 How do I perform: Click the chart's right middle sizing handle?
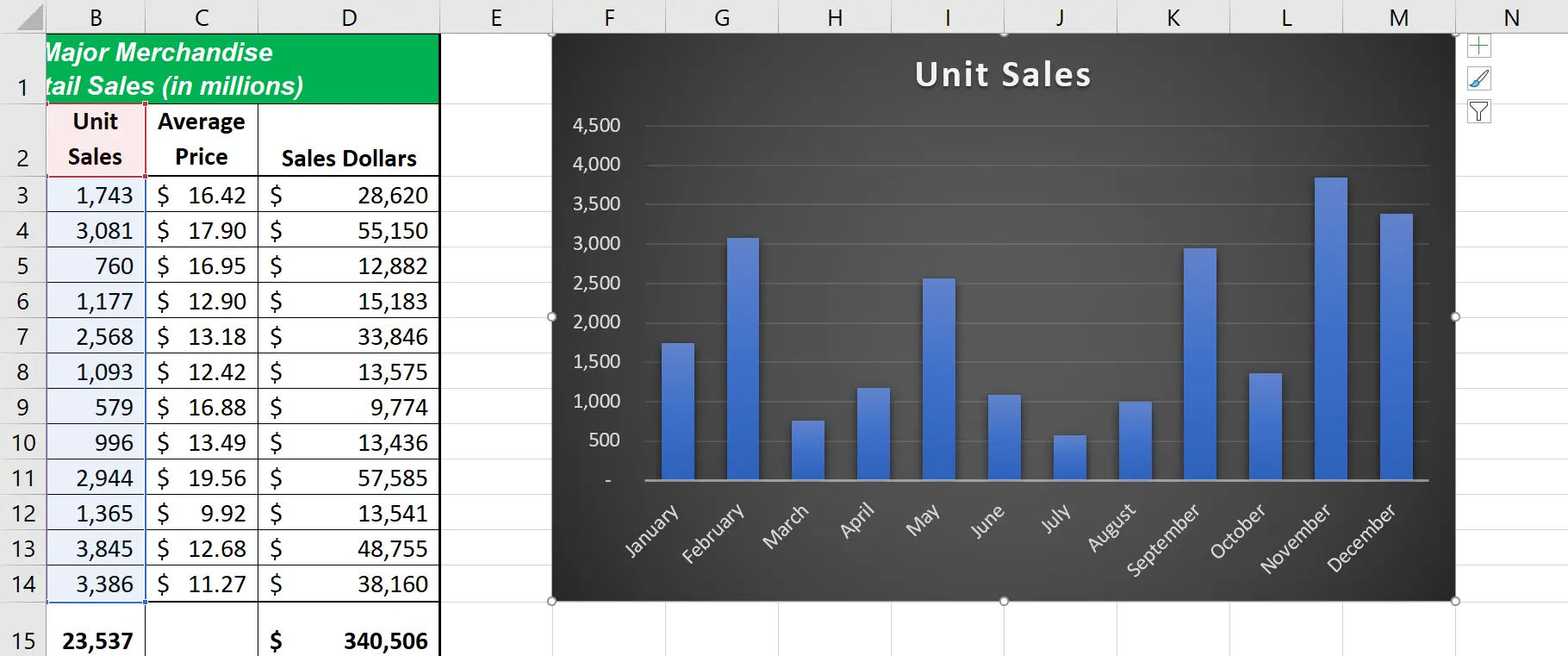[x=1455, y=317]
